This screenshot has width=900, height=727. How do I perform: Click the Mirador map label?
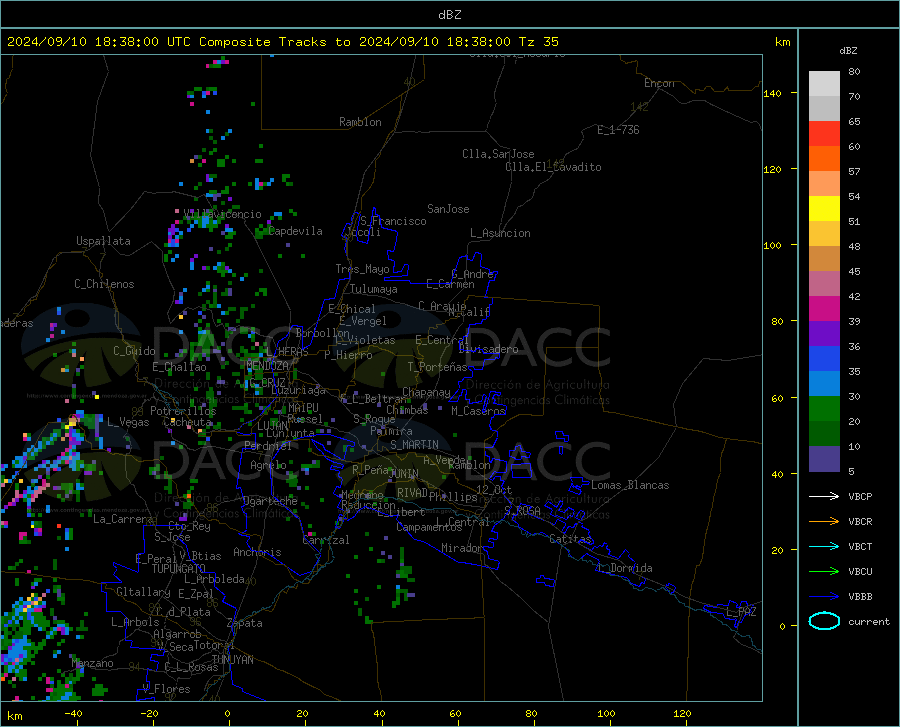pos(461,548)
